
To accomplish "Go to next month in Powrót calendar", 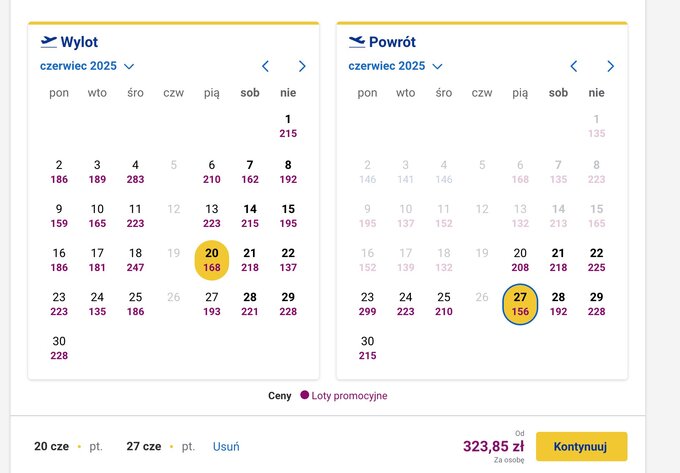I will pyautogui.click(x=611, y=66).
